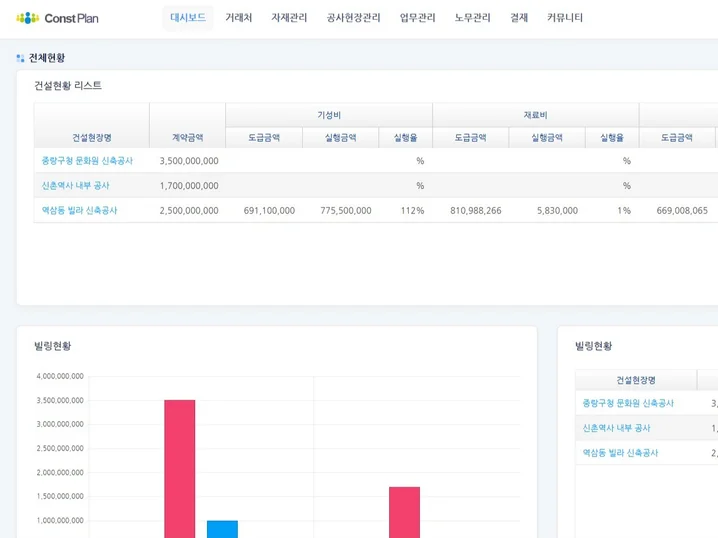Open the 대시보드 menu
The image size is (718, 538).
tap(188, 18)
